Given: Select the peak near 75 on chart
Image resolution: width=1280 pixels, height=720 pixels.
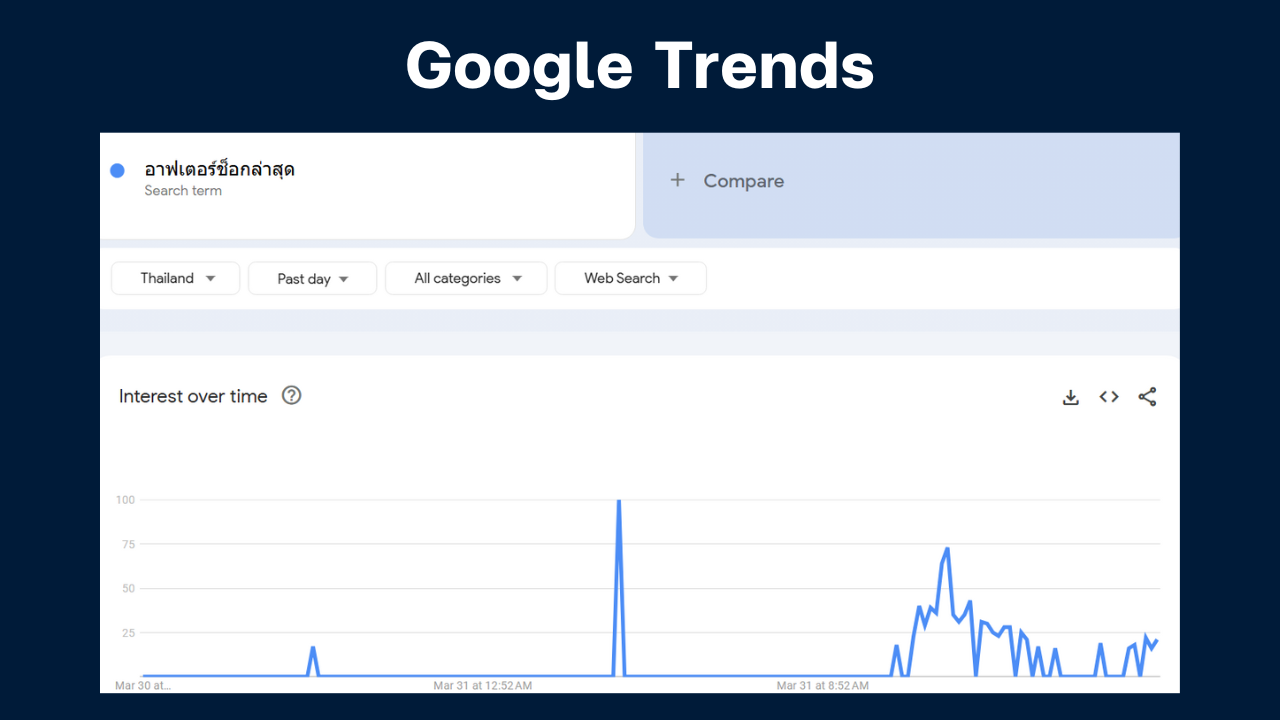Looking at the screenshot, I should [x=946, y=549].
